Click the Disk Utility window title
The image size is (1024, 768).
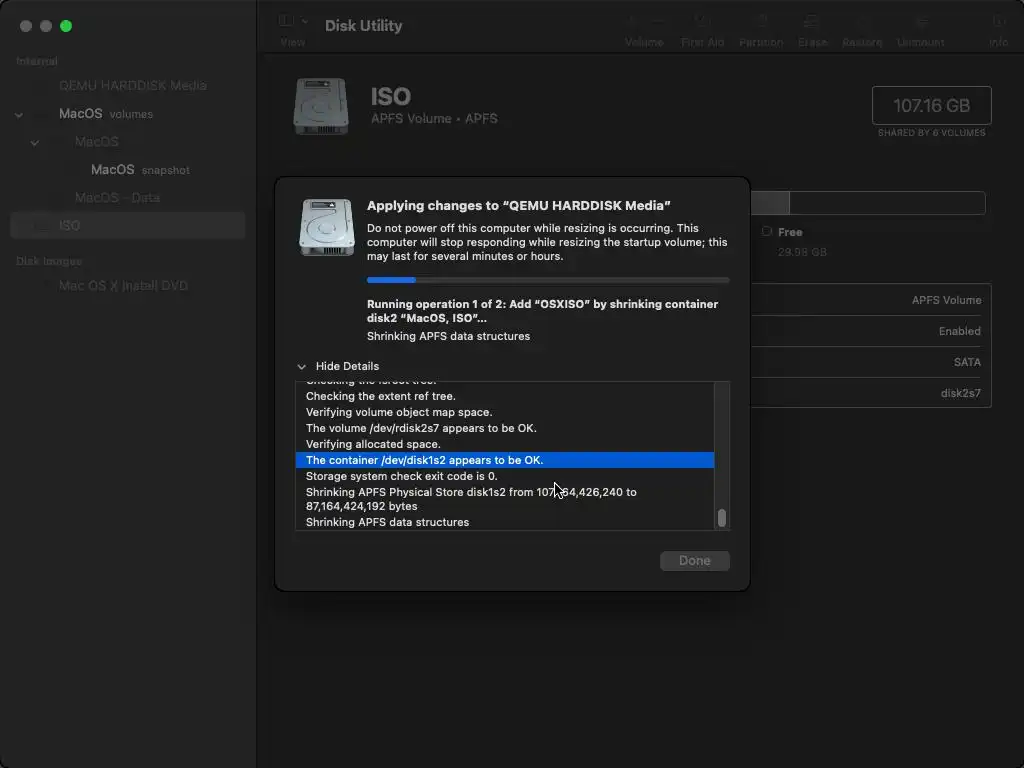pyautogui.click(x=364, y=25)
